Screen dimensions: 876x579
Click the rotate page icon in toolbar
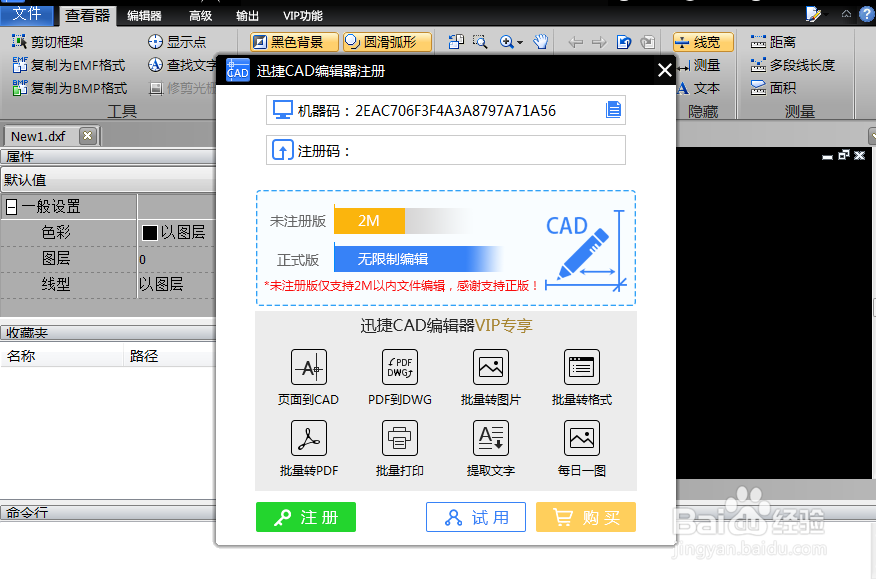click(x=623, y=42)
